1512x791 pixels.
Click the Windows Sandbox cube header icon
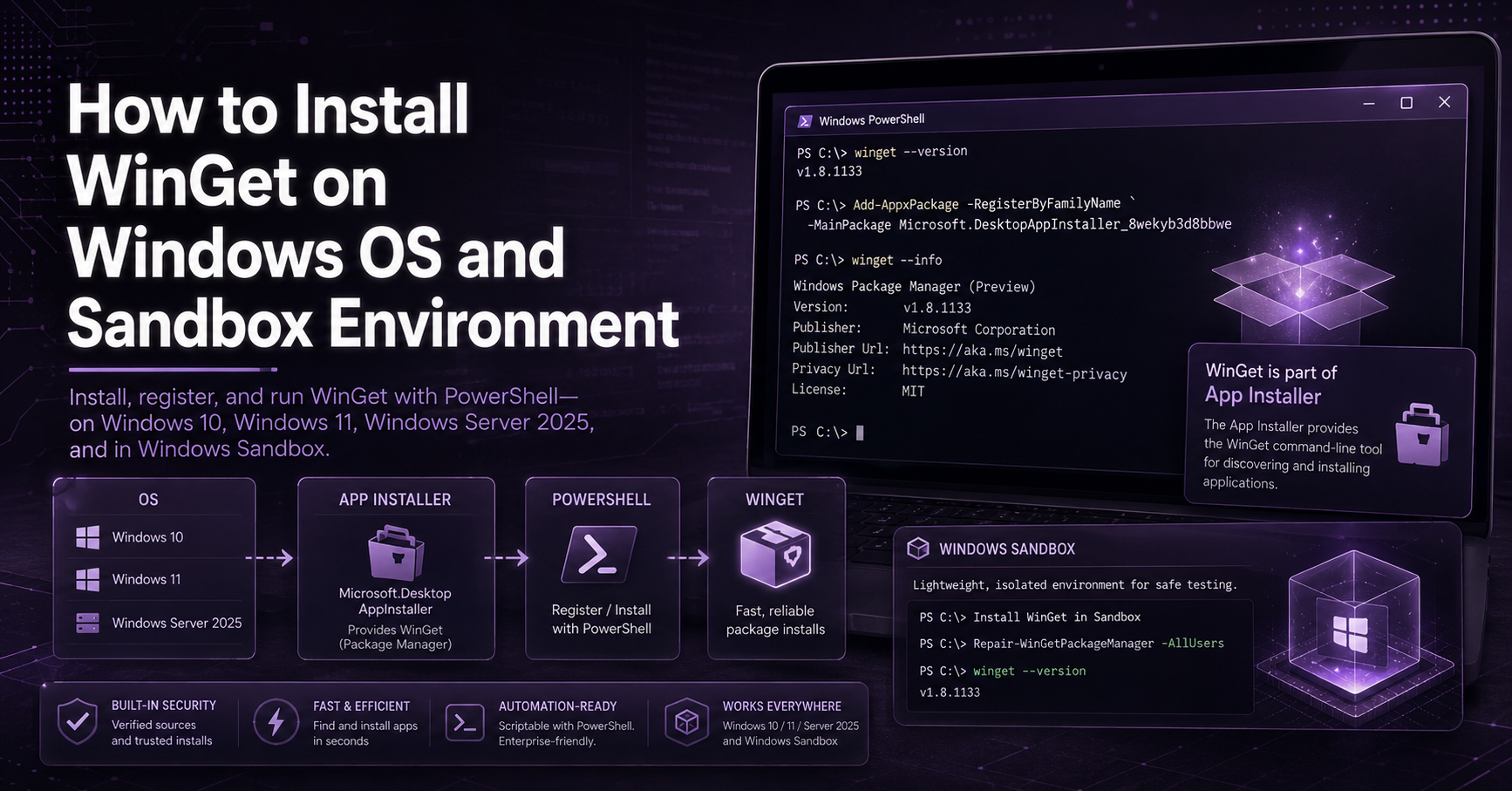pos(918,549)
